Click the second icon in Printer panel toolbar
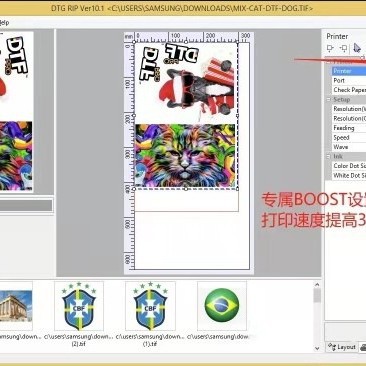This screenshot has width=366, height=366. point(343,49)
